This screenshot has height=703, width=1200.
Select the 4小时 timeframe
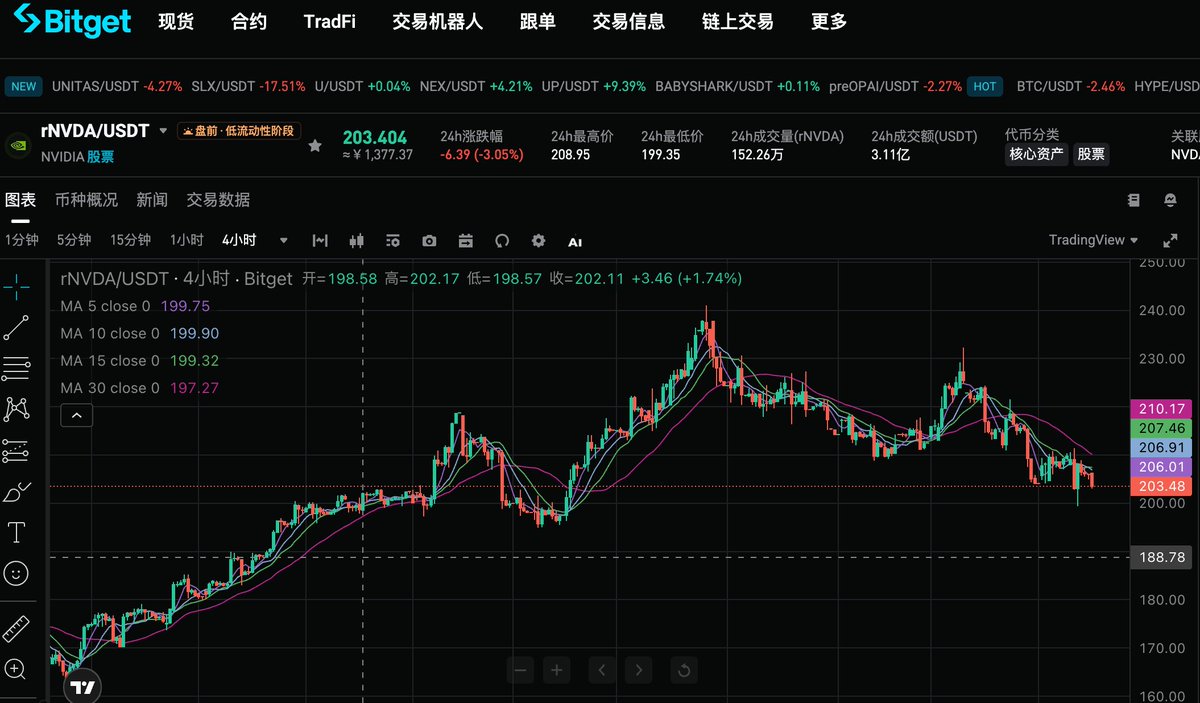pos(239,240)
